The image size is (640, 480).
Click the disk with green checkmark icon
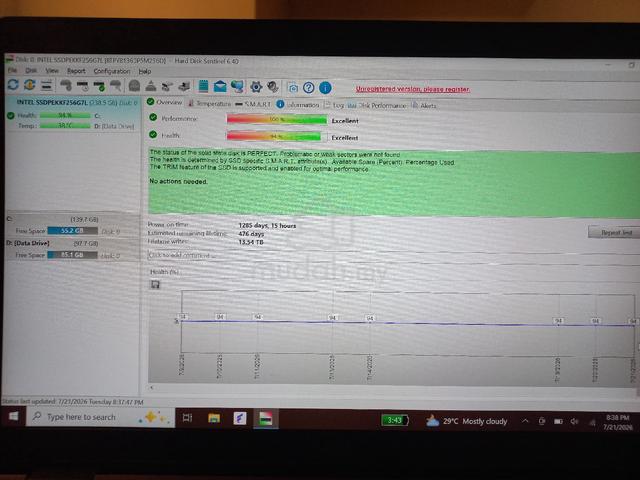point(99,86)
